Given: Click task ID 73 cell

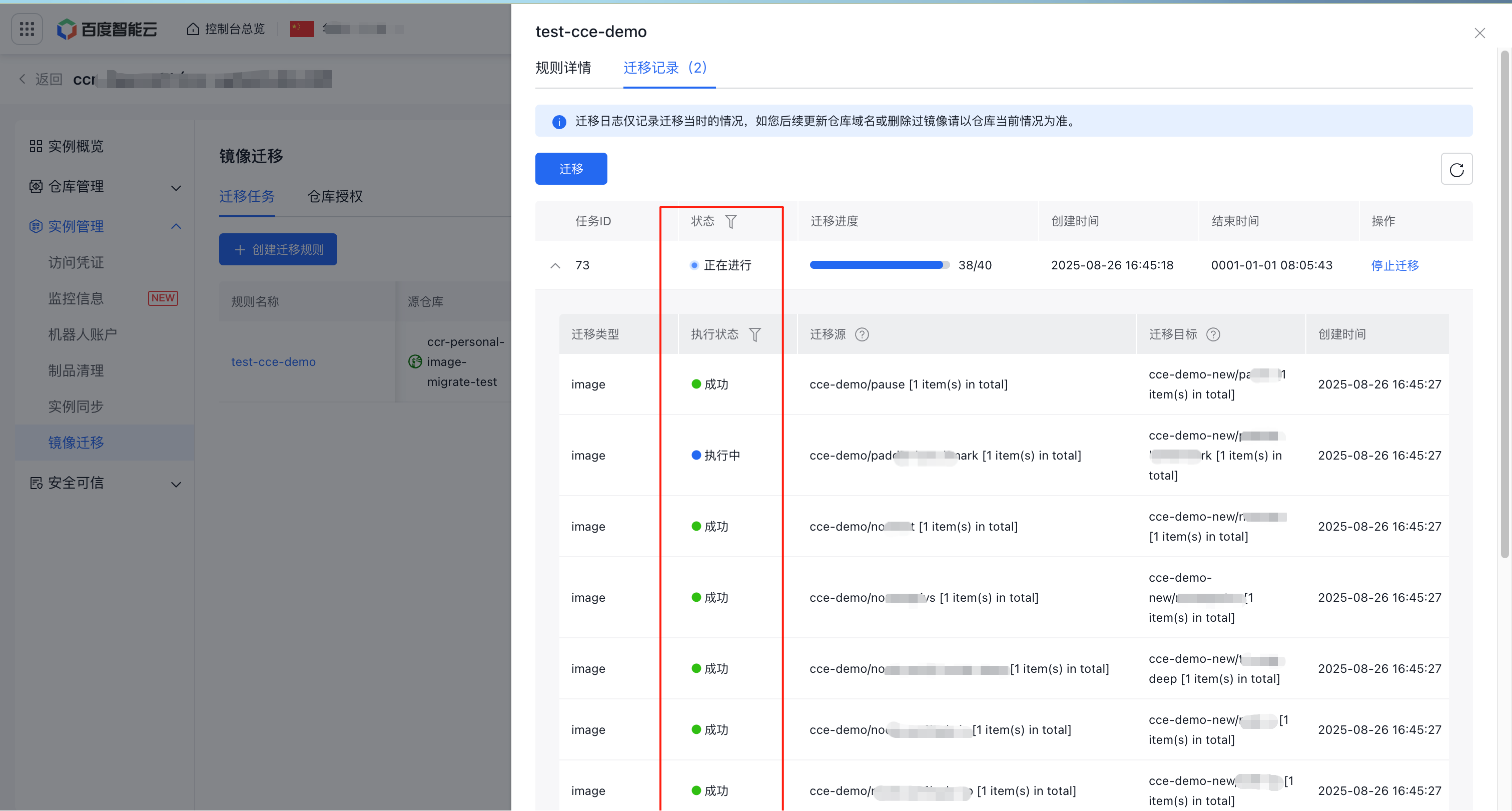Looking at the screenshot, I should pos(582,265).
